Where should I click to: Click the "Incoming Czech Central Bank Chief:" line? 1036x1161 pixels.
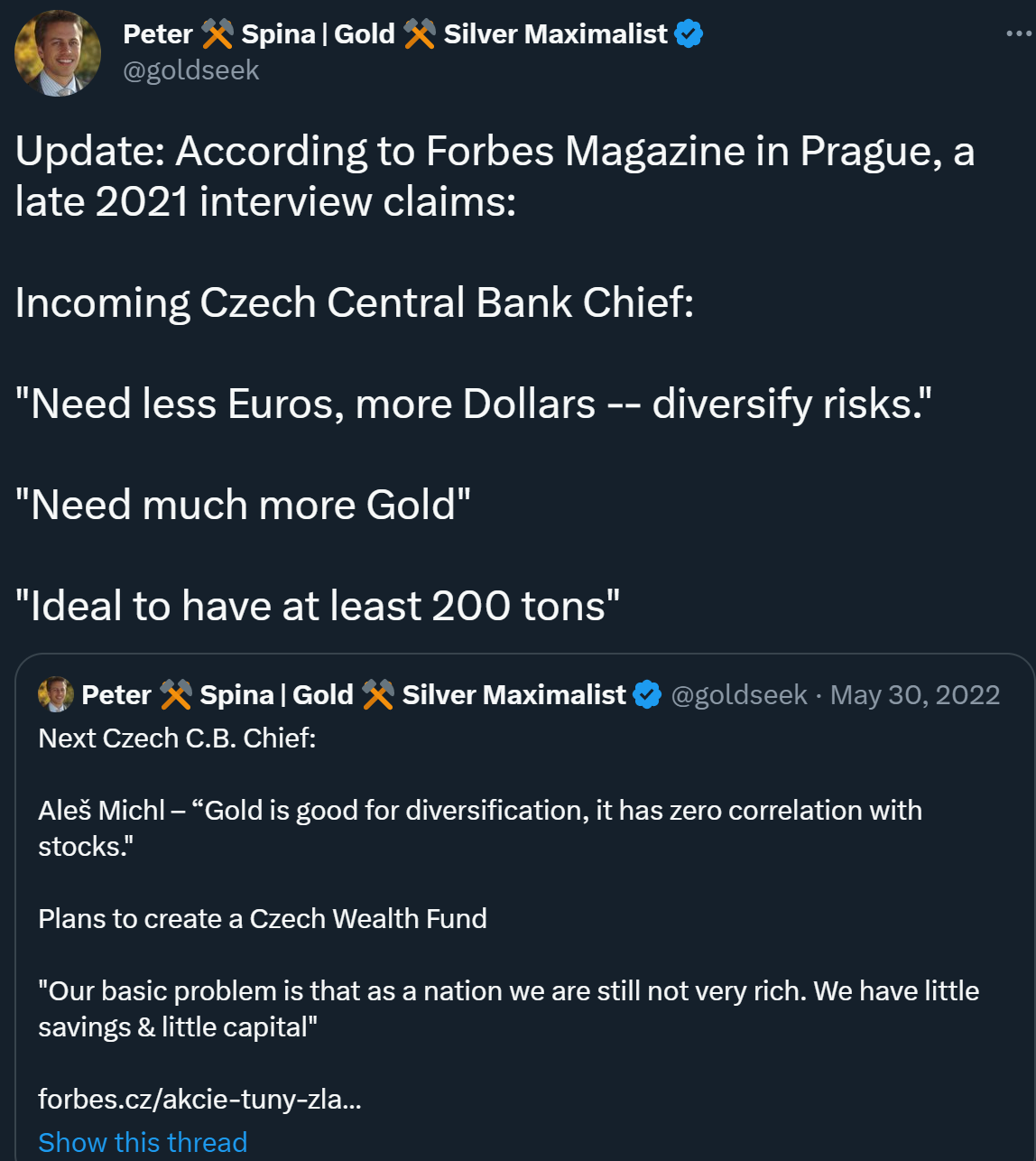355,302
